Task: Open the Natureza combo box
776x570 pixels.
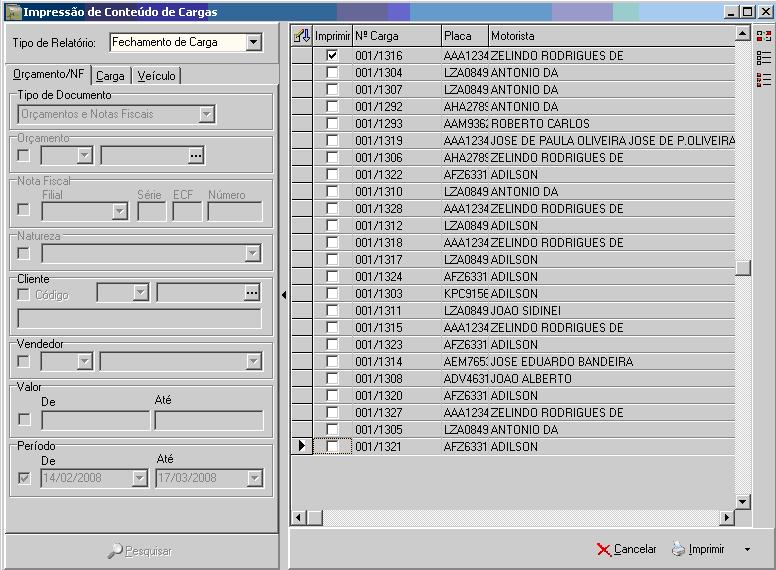Action: pos(252,254)
